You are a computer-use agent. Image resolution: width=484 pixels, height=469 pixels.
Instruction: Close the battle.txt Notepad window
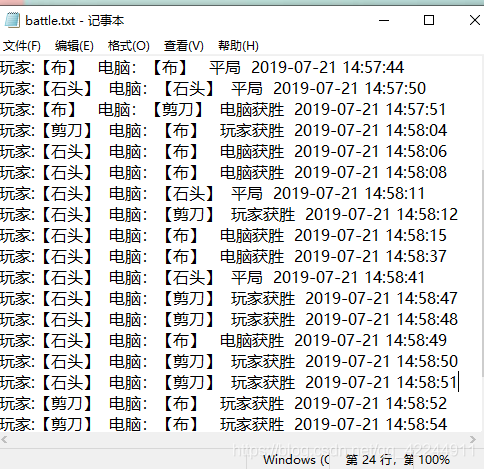[x=475, y=20]
